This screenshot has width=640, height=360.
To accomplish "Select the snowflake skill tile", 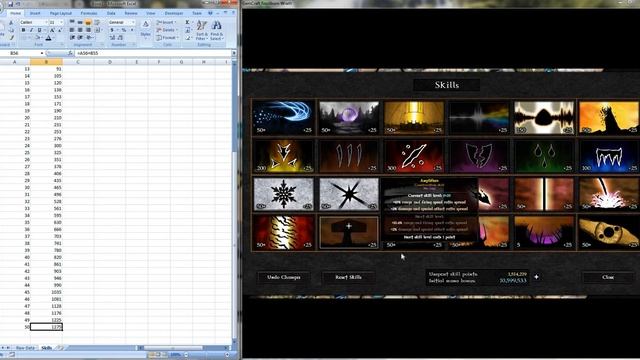I will (283, 194).
